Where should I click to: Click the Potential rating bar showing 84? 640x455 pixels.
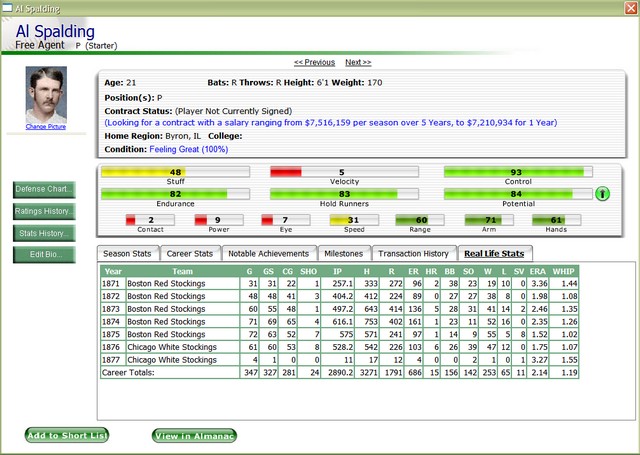coord(518,194)
